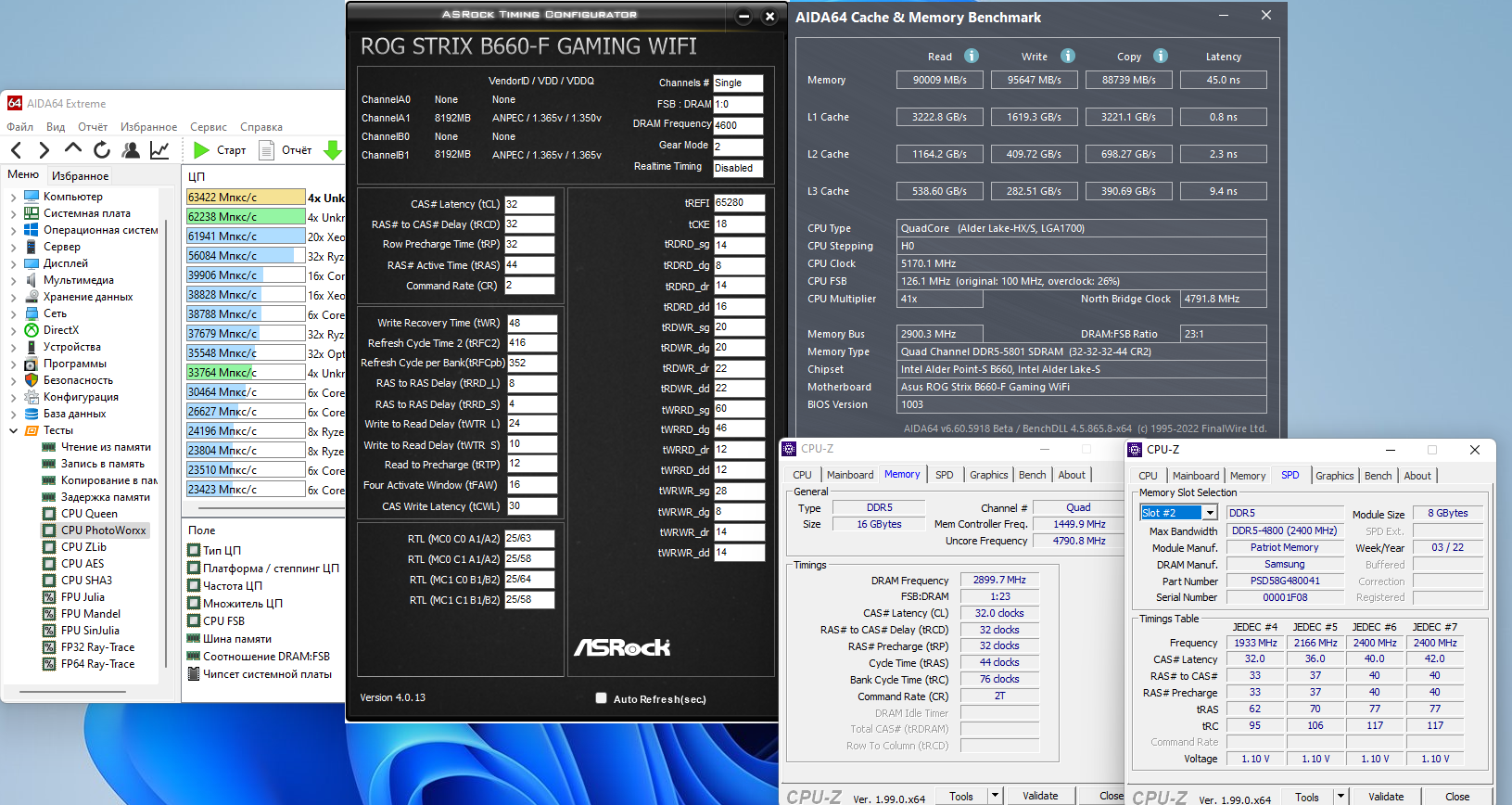Click the Шина памяти memory module icon
1512x805 pixels.
pyautogui.click(x=194, y=638)
